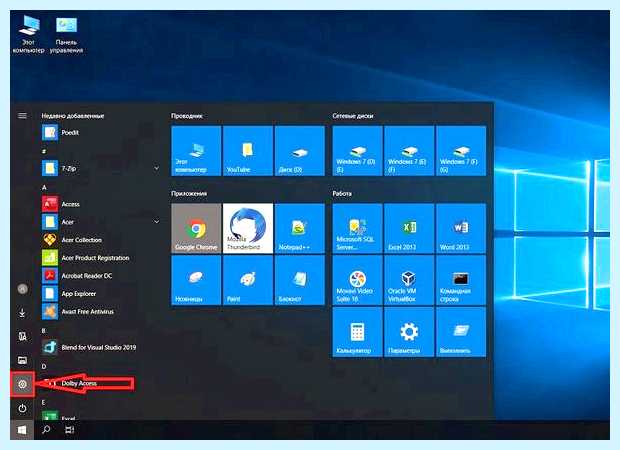620x450 pixels.
Task: Open the Paint tile
Action: [x=248, y=280]
